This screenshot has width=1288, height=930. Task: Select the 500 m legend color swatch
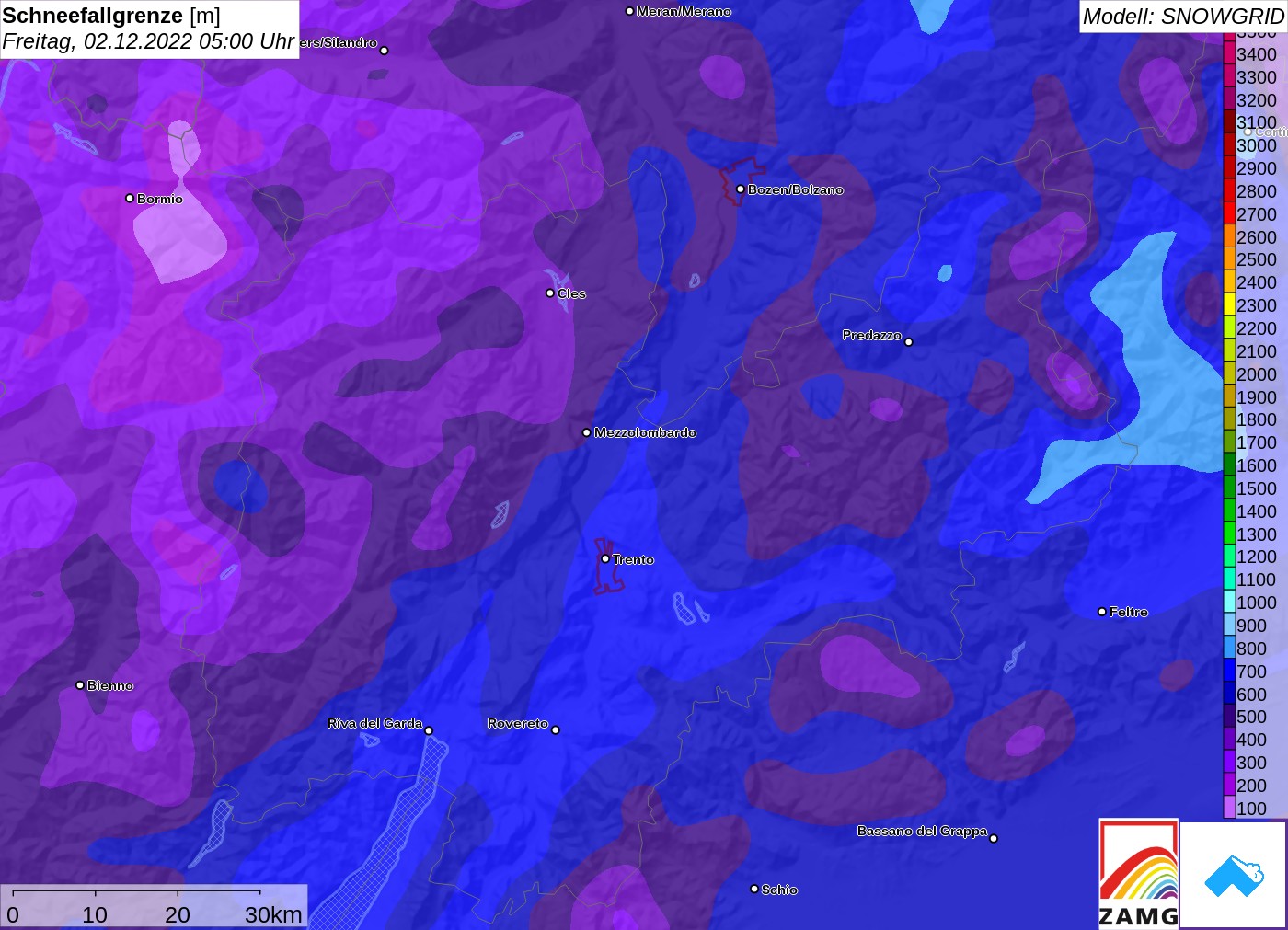(1229, 717)
